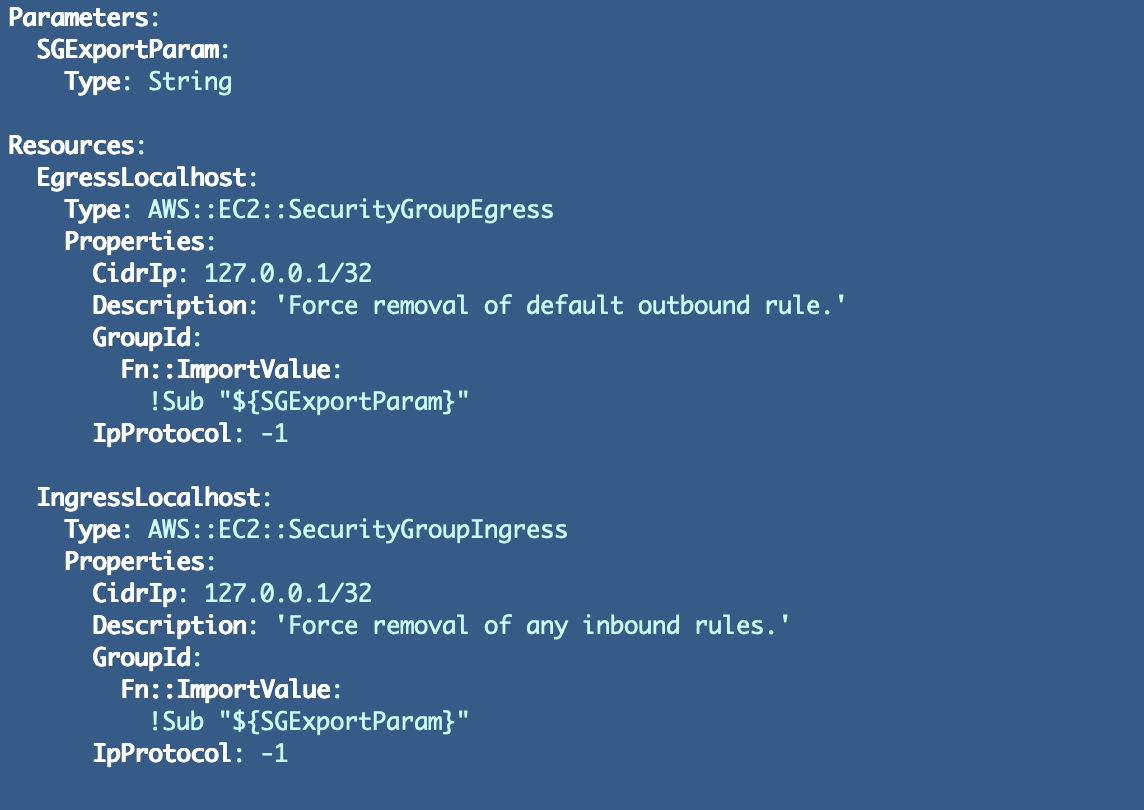
Task: Click the first CidrIp value 127.0.0.1/32
Action: pyautogui.click(x=287, y=274)
